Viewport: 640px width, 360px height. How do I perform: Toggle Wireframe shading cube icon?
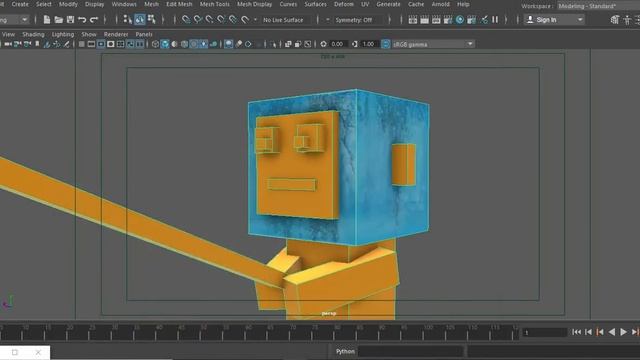coord(155,44)
